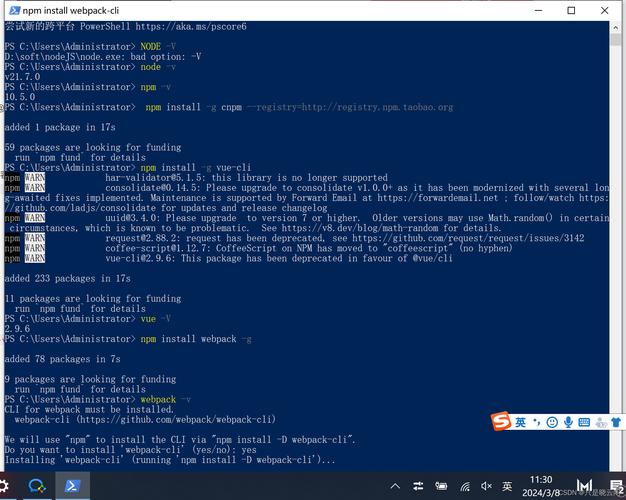626x500 pixels.
Task: Click '9 packages are looking for funding'
Action: 90,379
